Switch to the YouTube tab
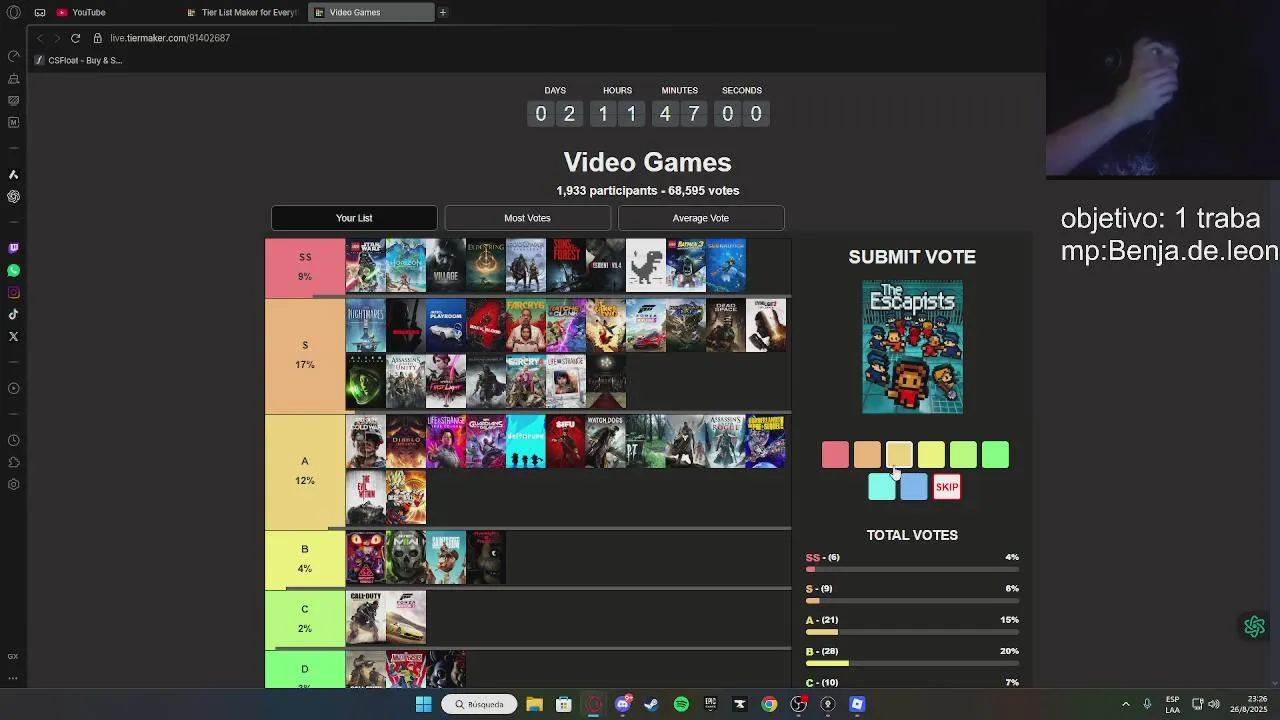Image resolution: width=1280 pixels, height=720 pixels. [112, 12]
